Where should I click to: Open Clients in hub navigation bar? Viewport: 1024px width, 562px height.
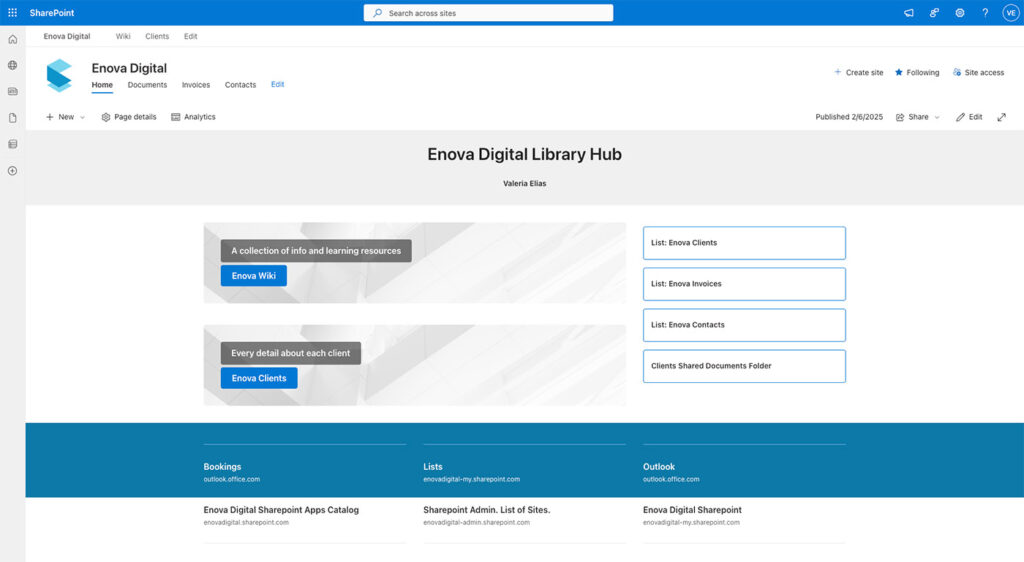(157, 37)
